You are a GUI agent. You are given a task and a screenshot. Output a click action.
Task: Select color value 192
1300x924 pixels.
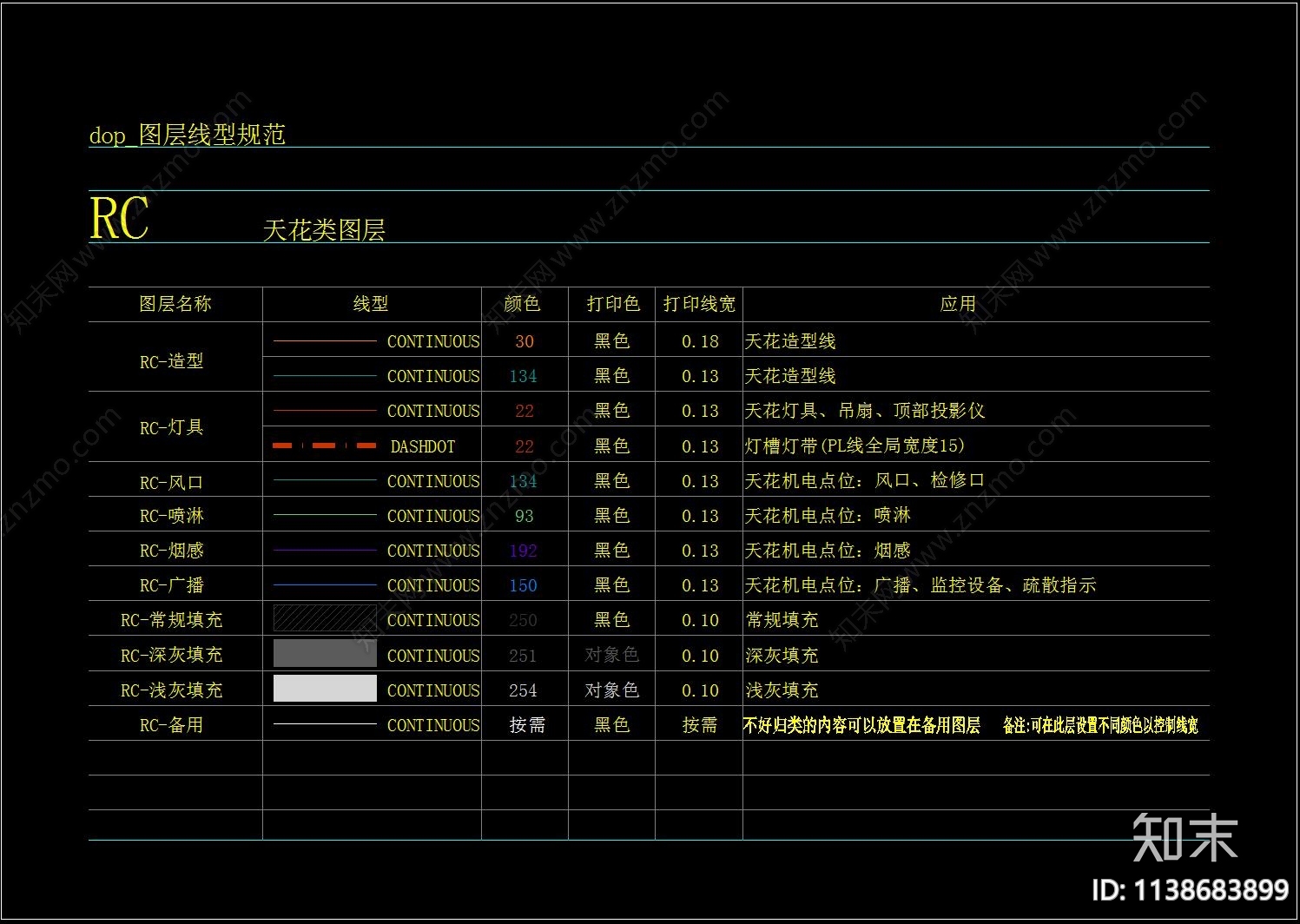(524, 551)
